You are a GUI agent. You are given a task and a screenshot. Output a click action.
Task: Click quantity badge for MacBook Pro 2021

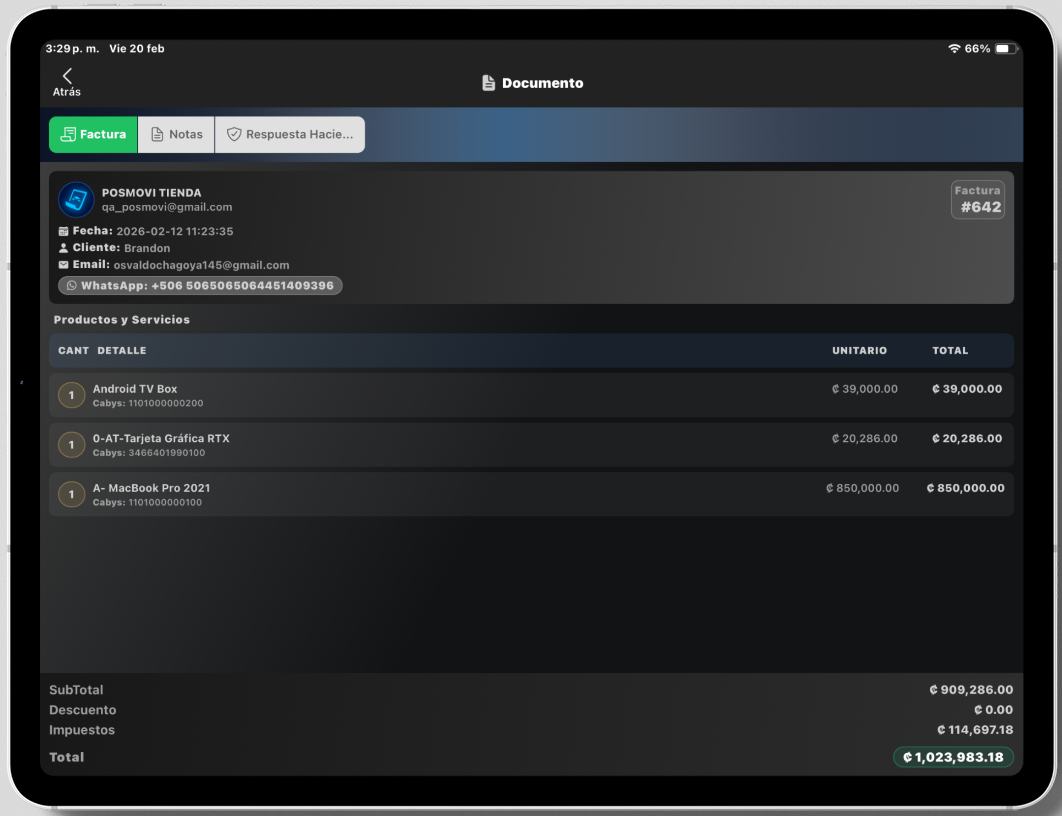coord(71,494)
